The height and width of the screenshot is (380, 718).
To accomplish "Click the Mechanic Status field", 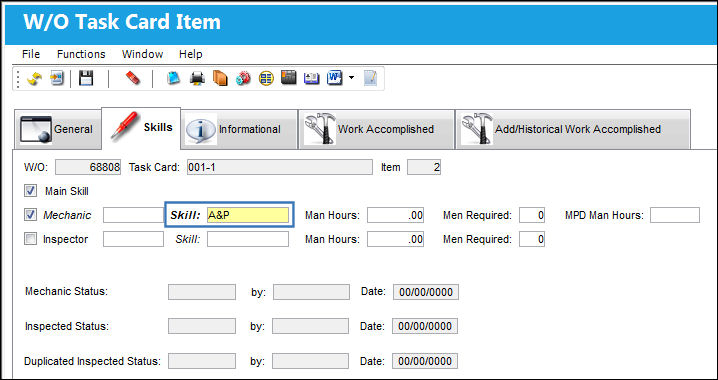I will [x=202, y=292].
